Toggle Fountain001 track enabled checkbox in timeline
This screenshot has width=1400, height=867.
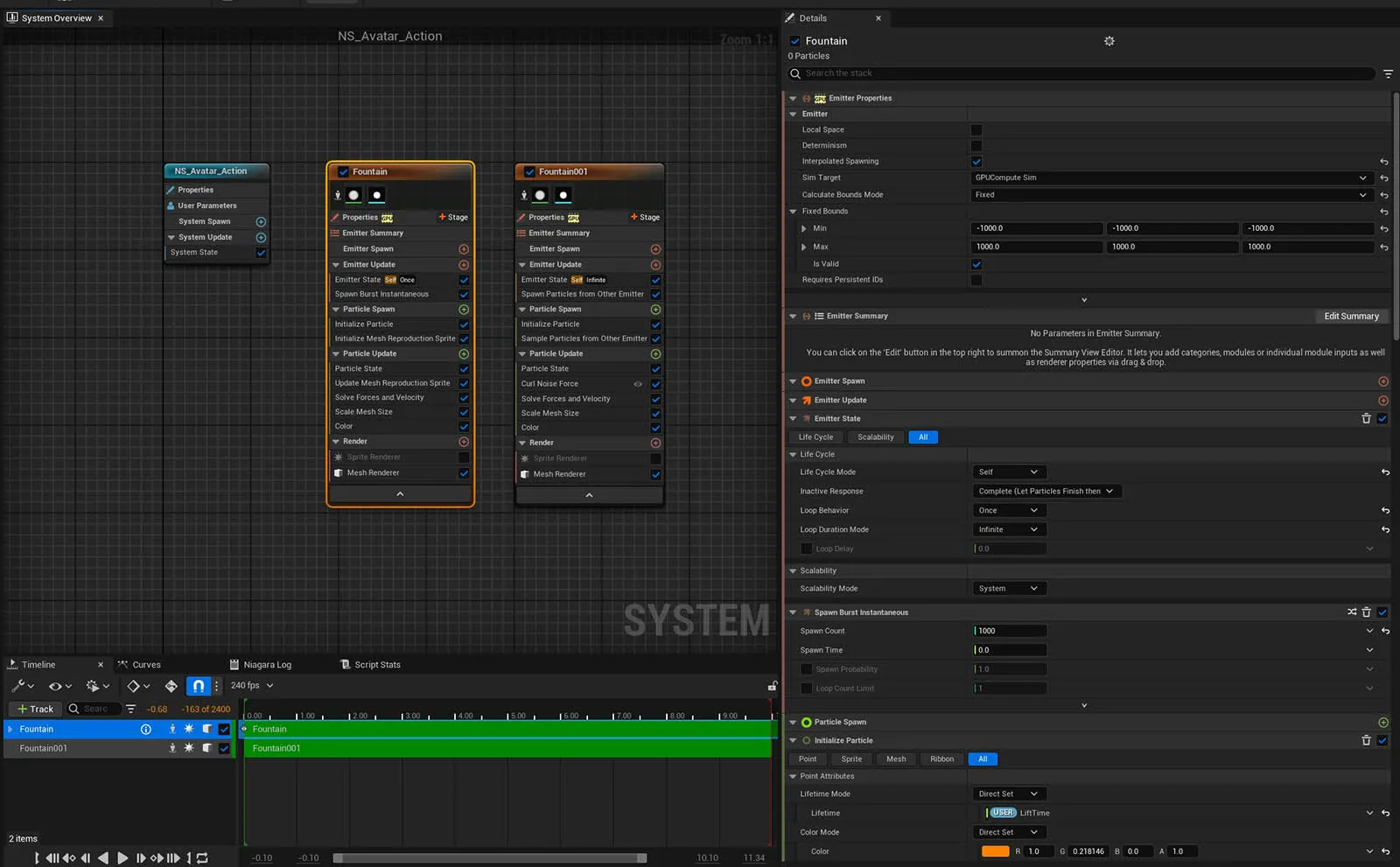tap(224, 749)
